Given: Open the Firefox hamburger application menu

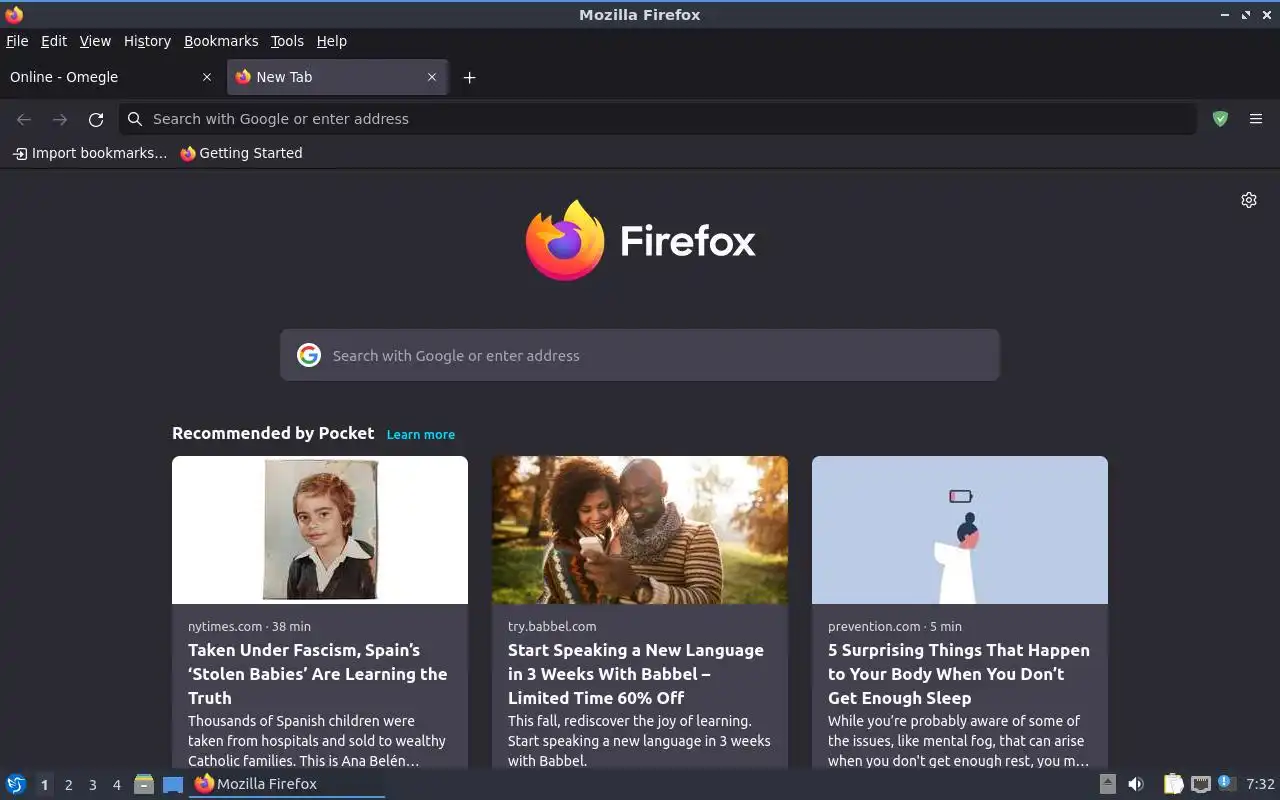Looking at the screenshot, I should (x=1256, y=119).
